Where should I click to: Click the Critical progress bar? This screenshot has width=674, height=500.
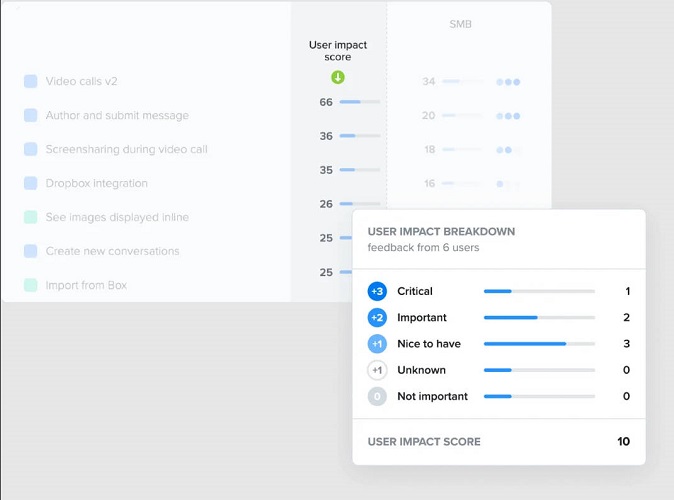click(538, 292)
